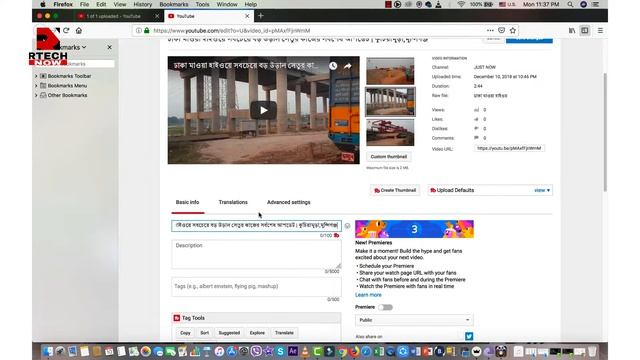Screen dimensions: 640x360
Task: Reload the page in Firefox toolbar
Action: (66, 31)
